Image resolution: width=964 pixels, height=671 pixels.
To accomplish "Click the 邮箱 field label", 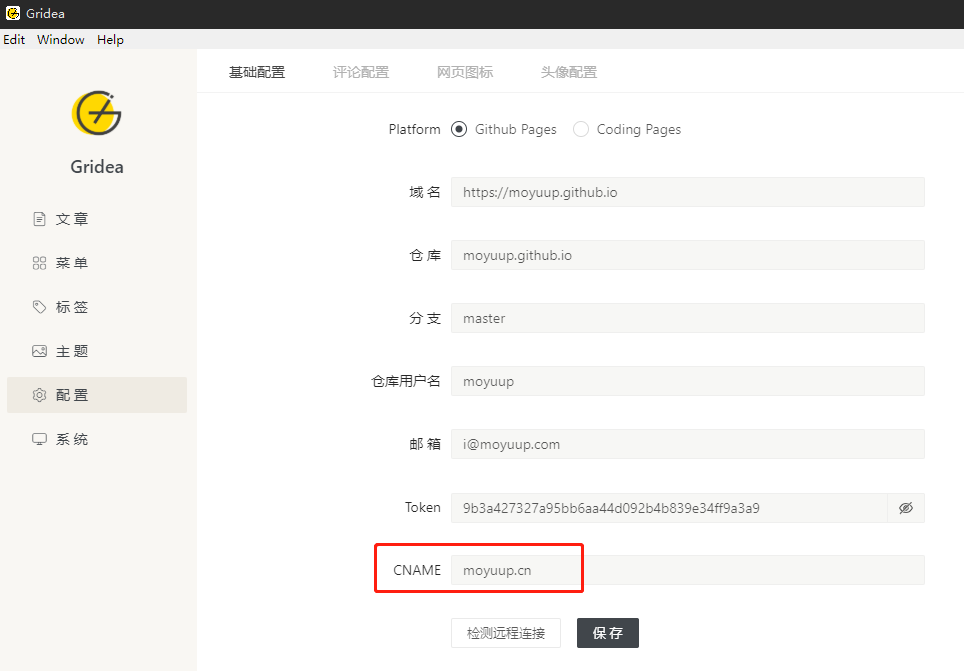I will (x=425, y=444).
